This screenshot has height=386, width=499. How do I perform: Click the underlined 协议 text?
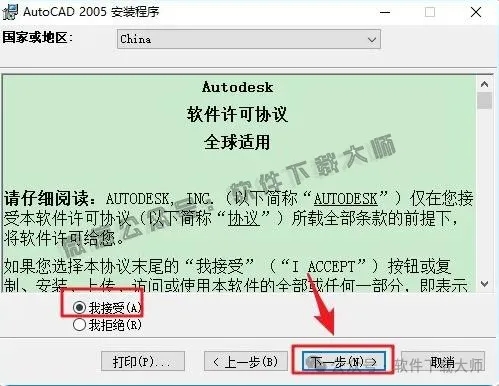[244, 219]
